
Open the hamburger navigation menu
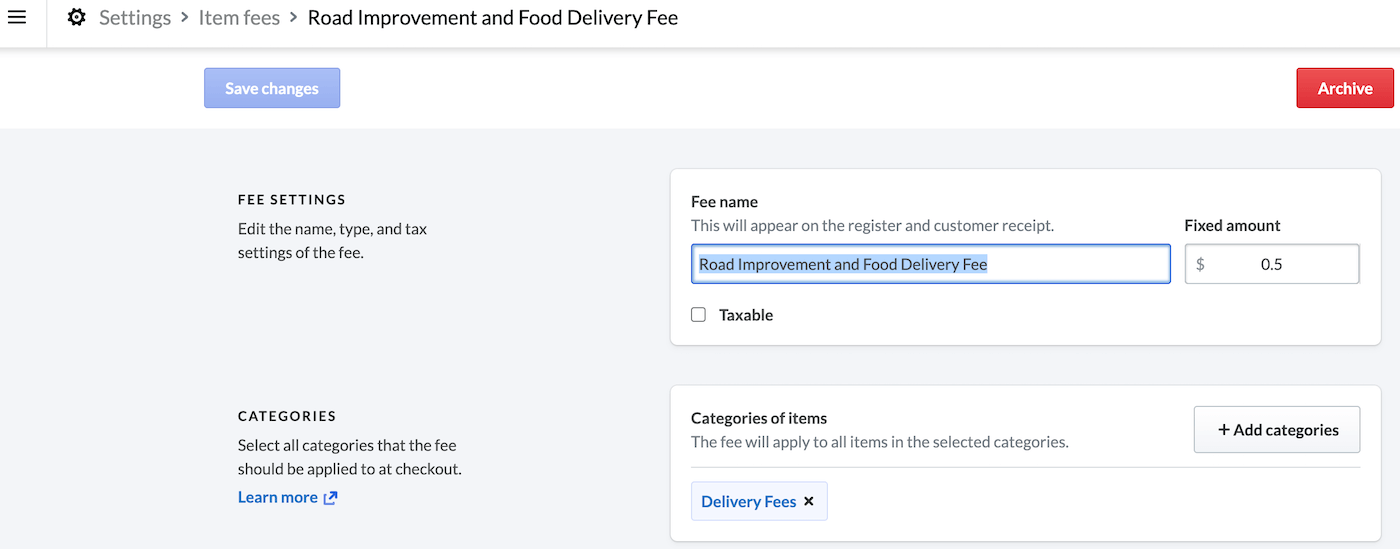[17, 17]
